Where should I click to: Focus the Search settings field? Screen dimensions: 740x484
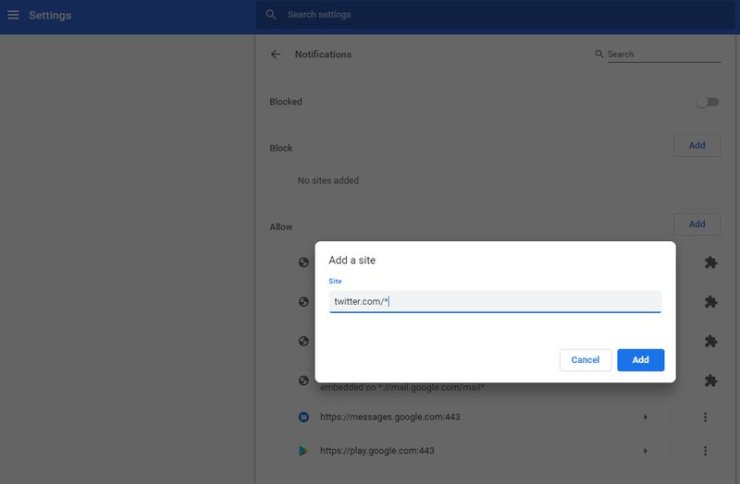pyautogui.click(x=495, y=15)
